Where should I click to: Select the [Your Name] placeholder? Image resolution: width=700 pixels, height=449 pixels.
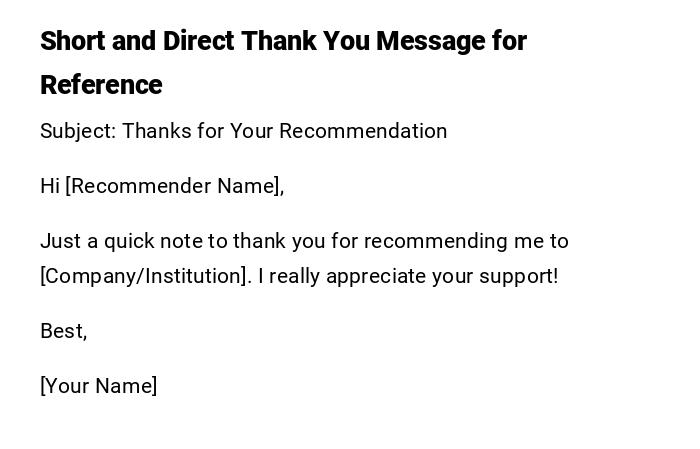pyautogui.click(x=98, y=386)
